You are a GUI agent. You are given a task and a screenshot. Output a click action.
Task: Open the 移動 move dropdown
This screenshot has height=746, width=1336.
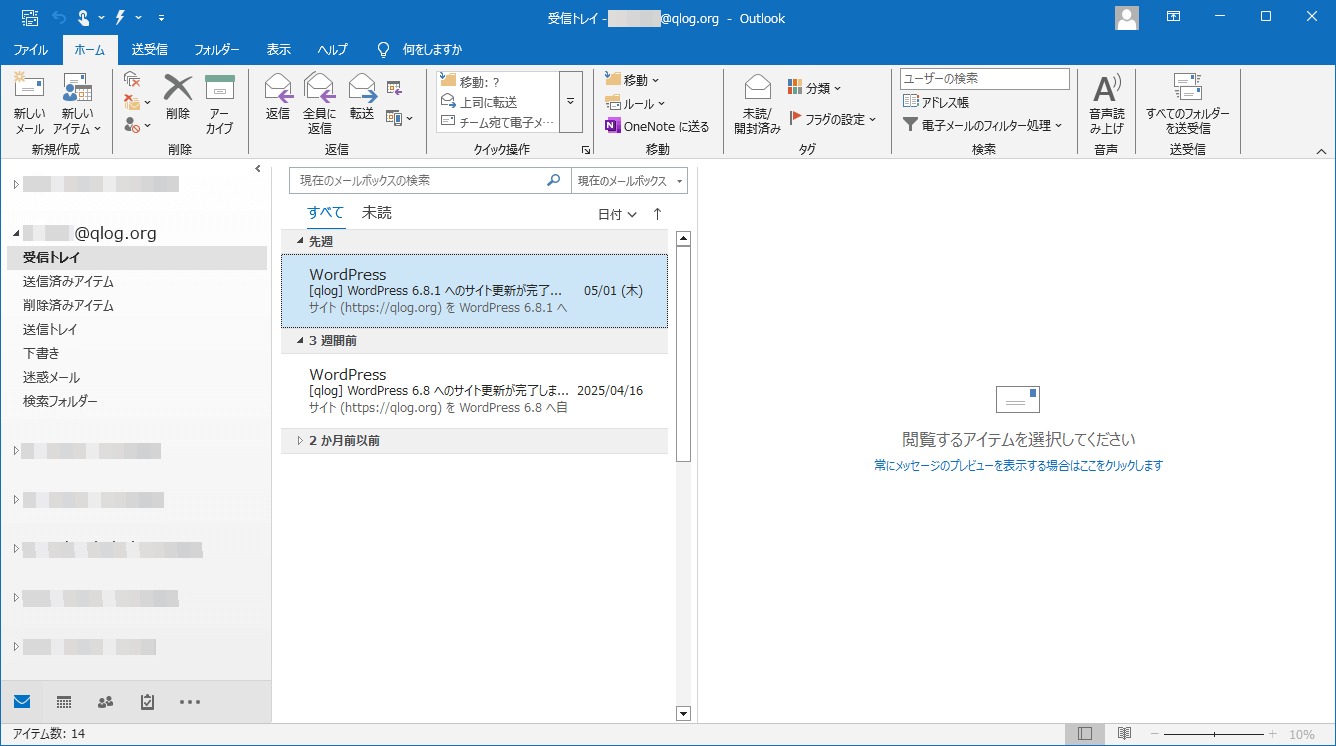point(632,80)
